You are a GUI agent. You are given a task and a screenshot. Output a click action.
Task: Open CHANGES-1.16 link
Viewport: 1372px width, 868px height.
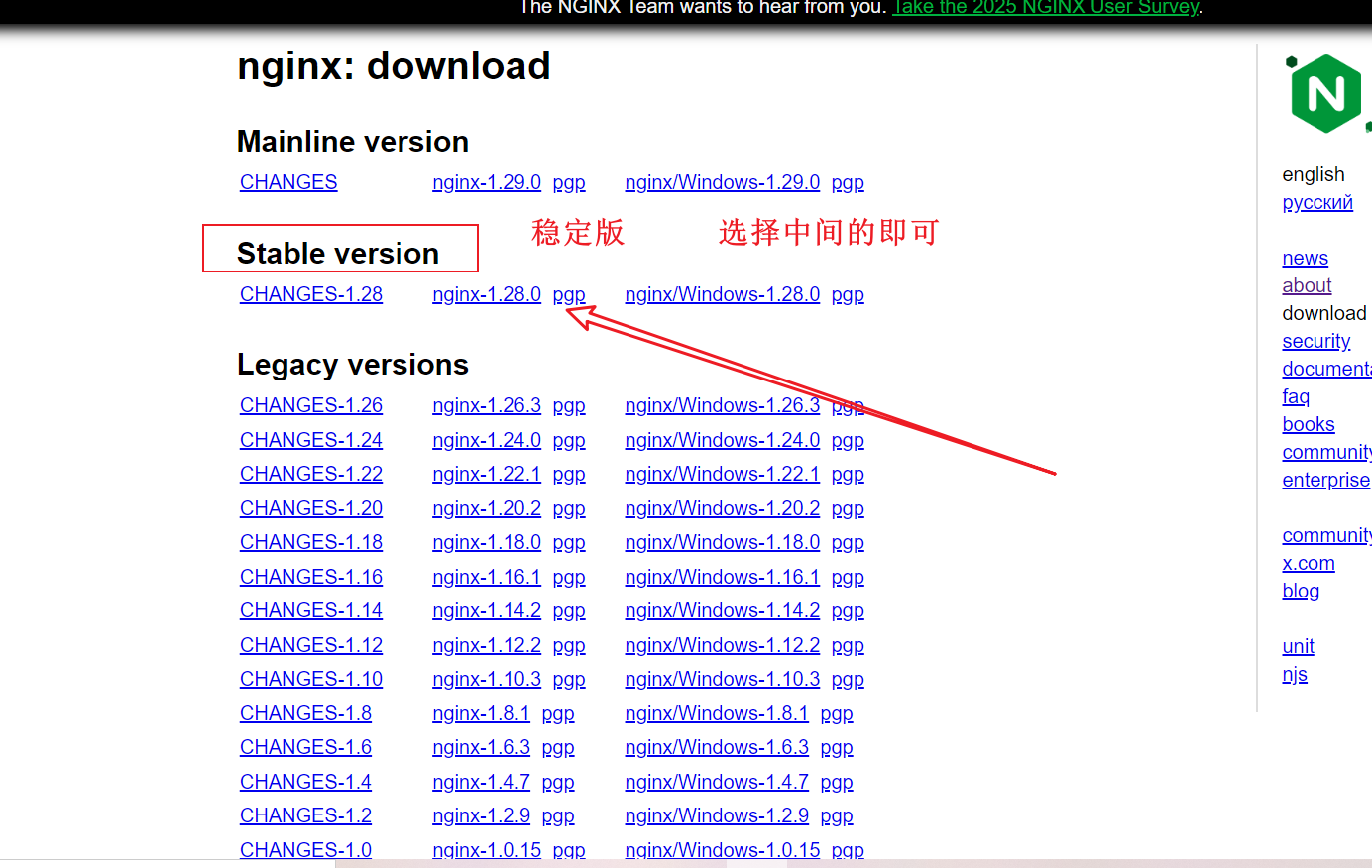click(x=311, y=577)
